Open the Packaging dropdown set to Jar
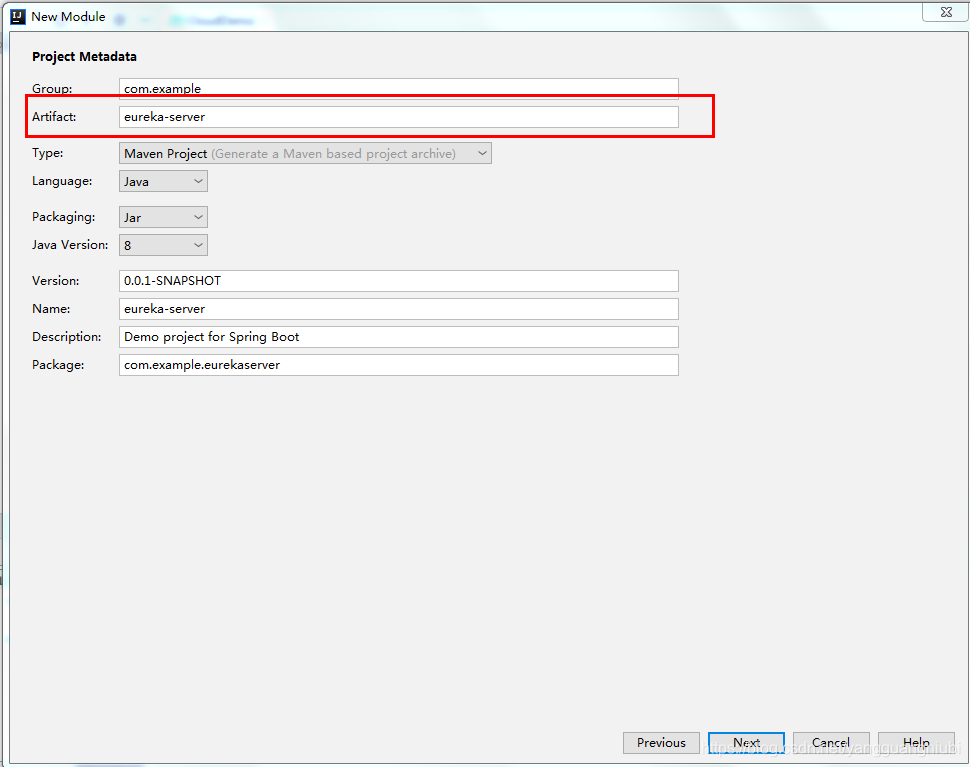 tap(163, 217)
